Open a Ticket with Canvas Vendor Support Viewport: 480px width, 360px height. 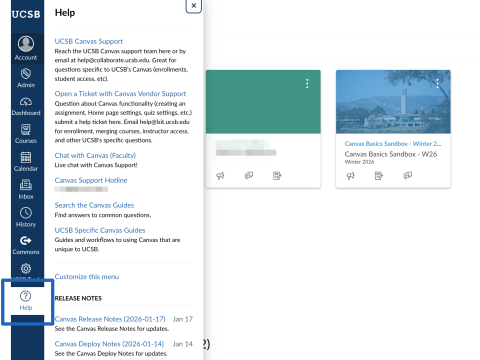(120, 94)
